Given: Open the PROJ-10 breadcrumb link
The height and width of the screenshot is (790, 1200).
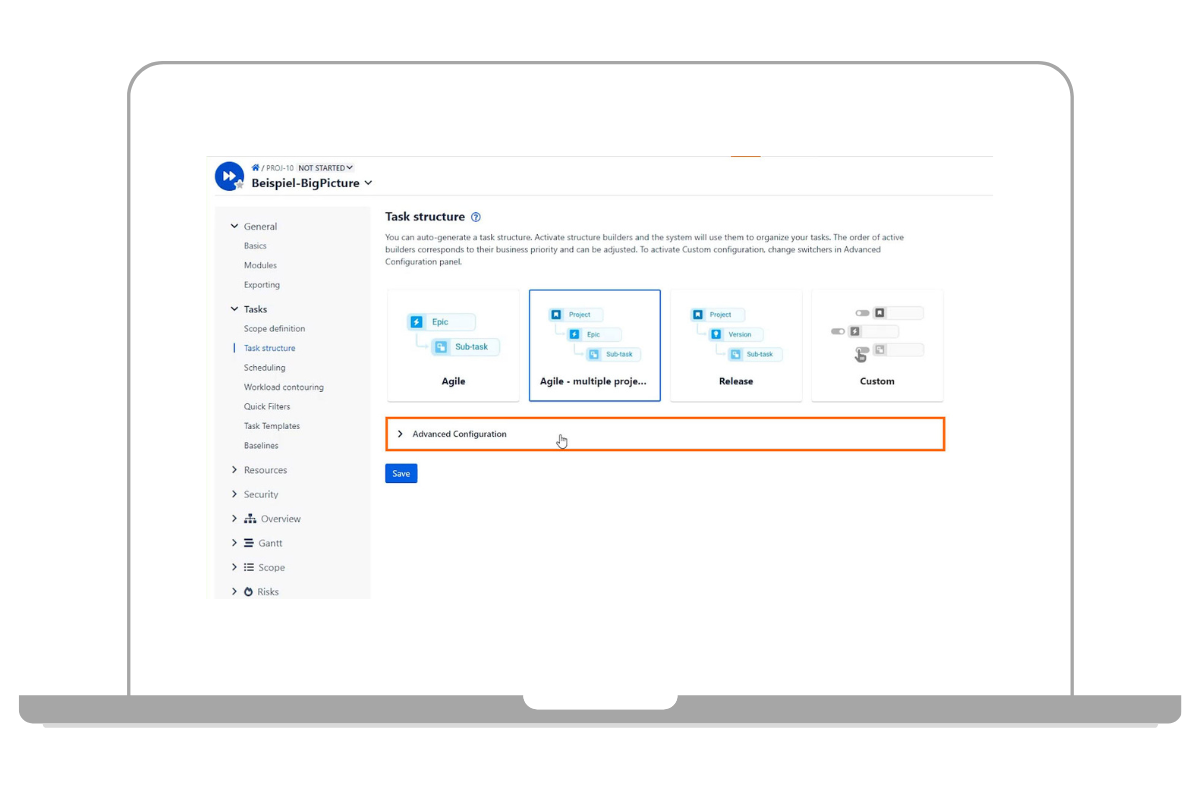Looking at the screenshot, I should point(280,168).
